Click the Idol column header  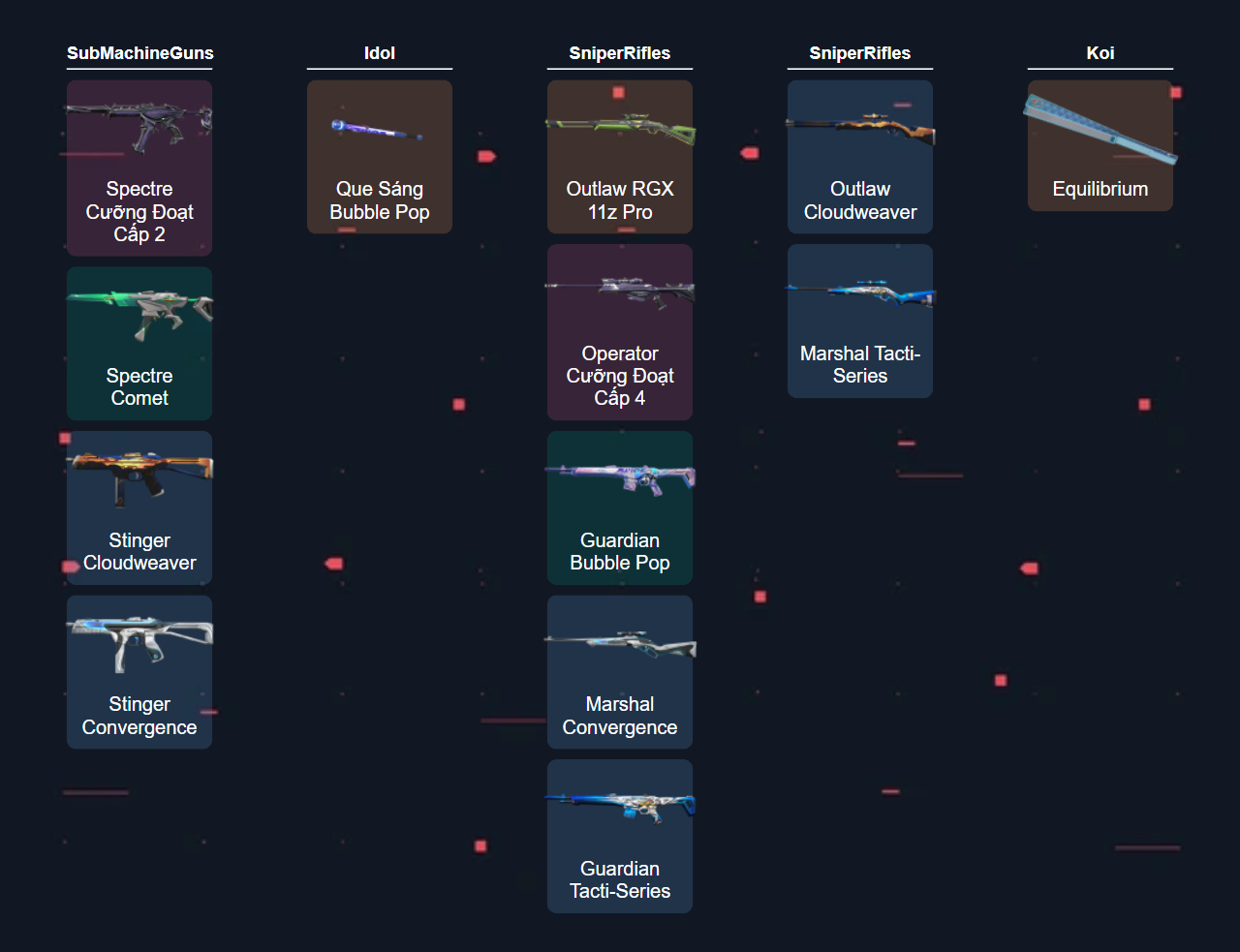379,53
